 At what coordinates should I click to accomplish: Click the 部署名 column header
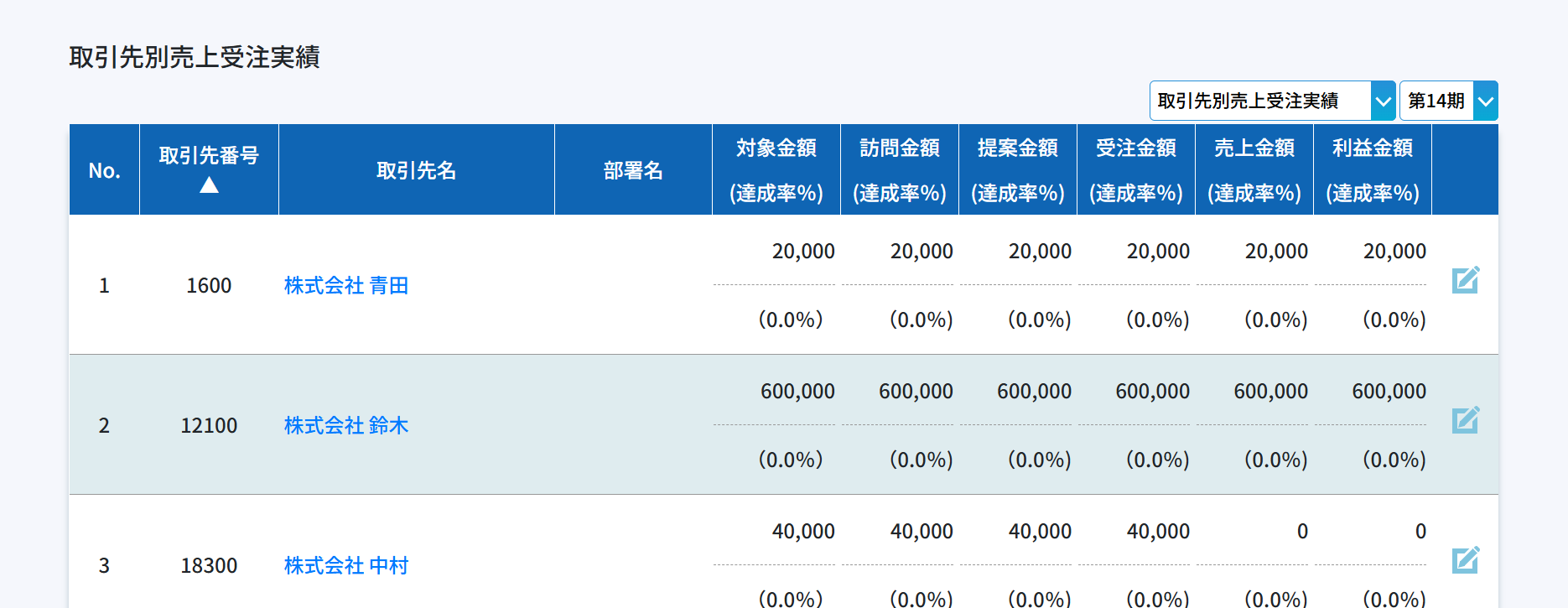pos(633,171)
